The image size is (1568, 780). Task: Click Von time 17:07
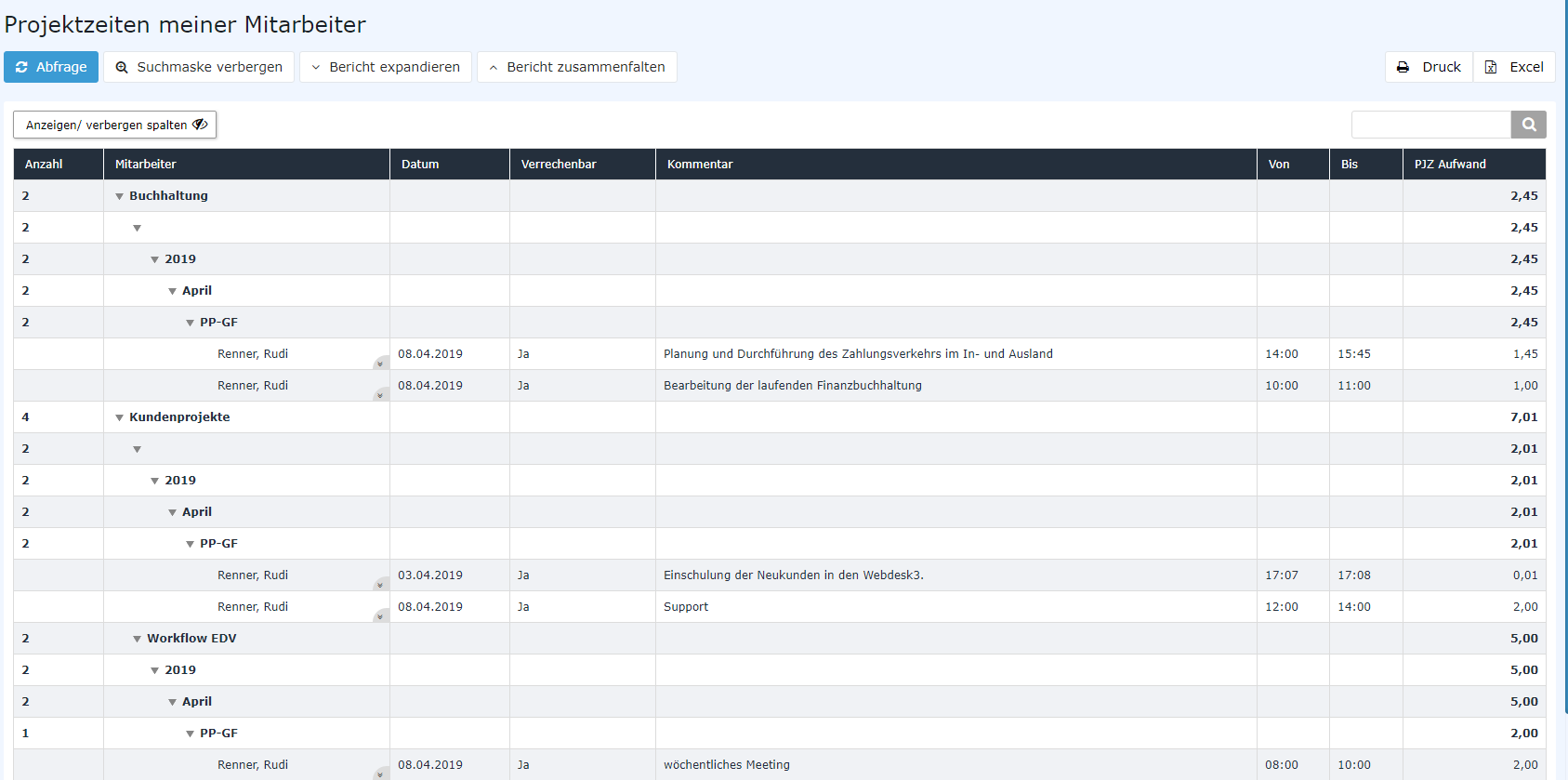1282,575
